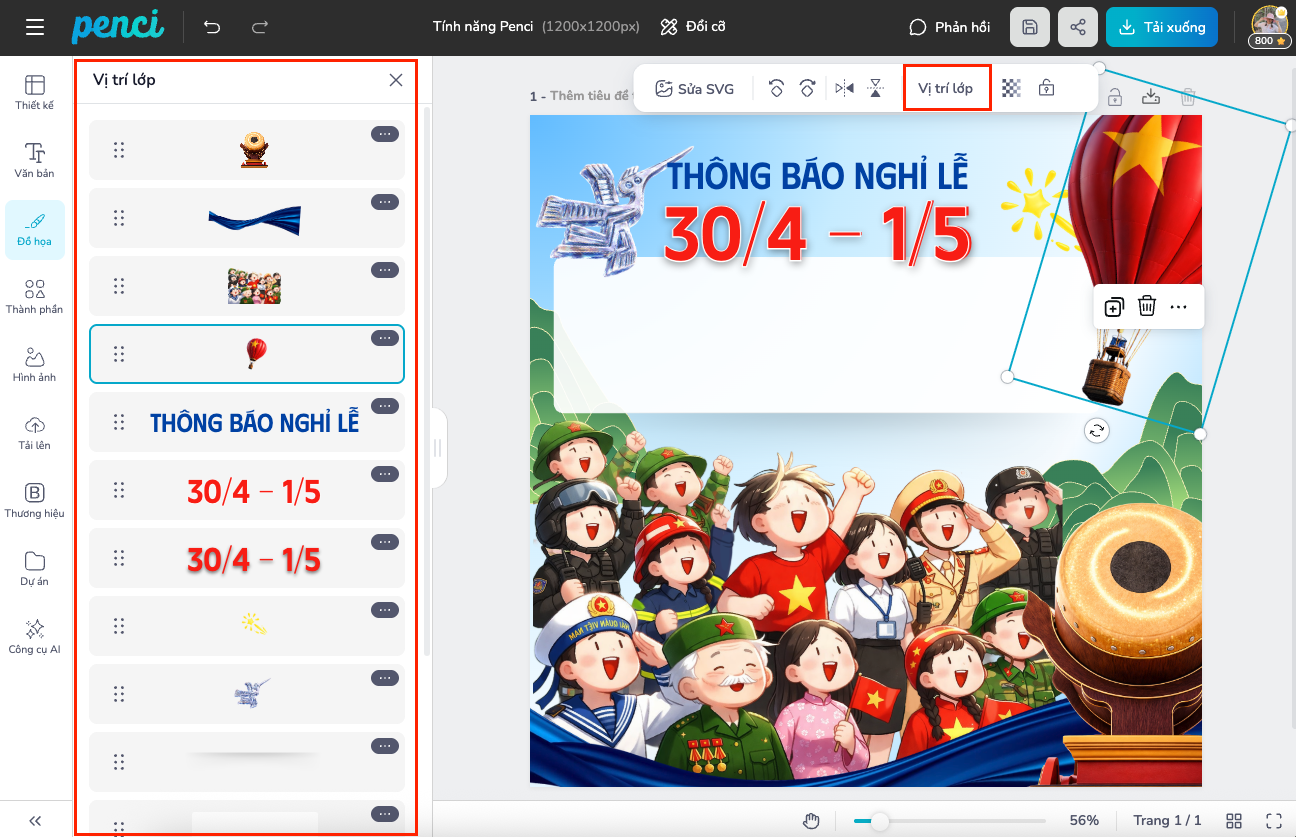Click the share icon in header
This screenshot has height=837, width=1296.
point(1078,28)
